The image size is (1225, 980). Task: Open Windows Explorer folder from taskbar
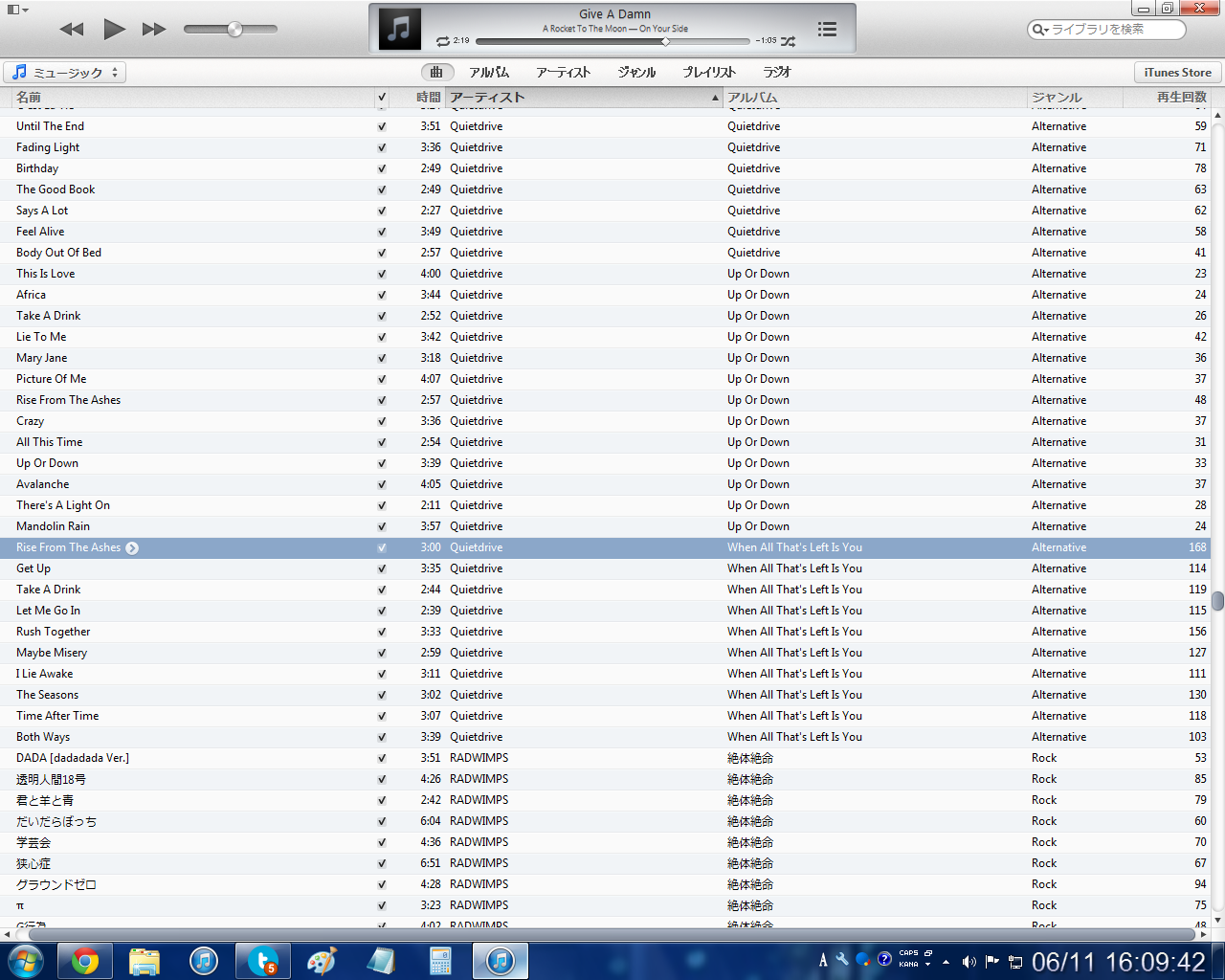(145, 961)
